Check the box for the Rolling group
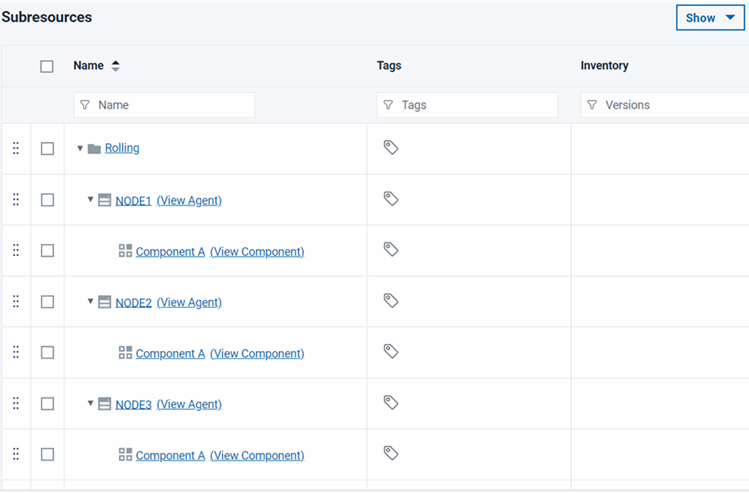 tap(47, 149)
